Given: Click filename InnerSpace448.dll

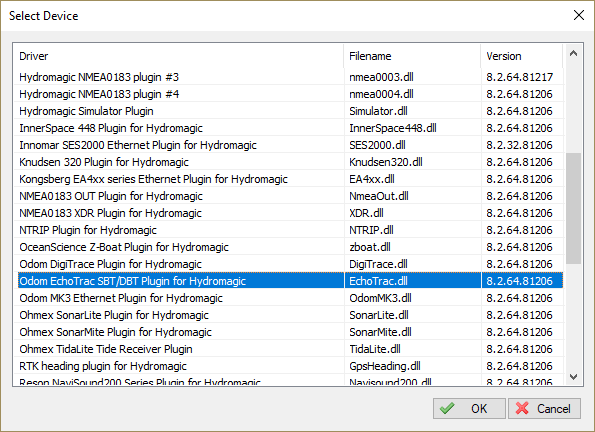Looking at the screenshot, I should pyautogui.click(x=393, y=128).
